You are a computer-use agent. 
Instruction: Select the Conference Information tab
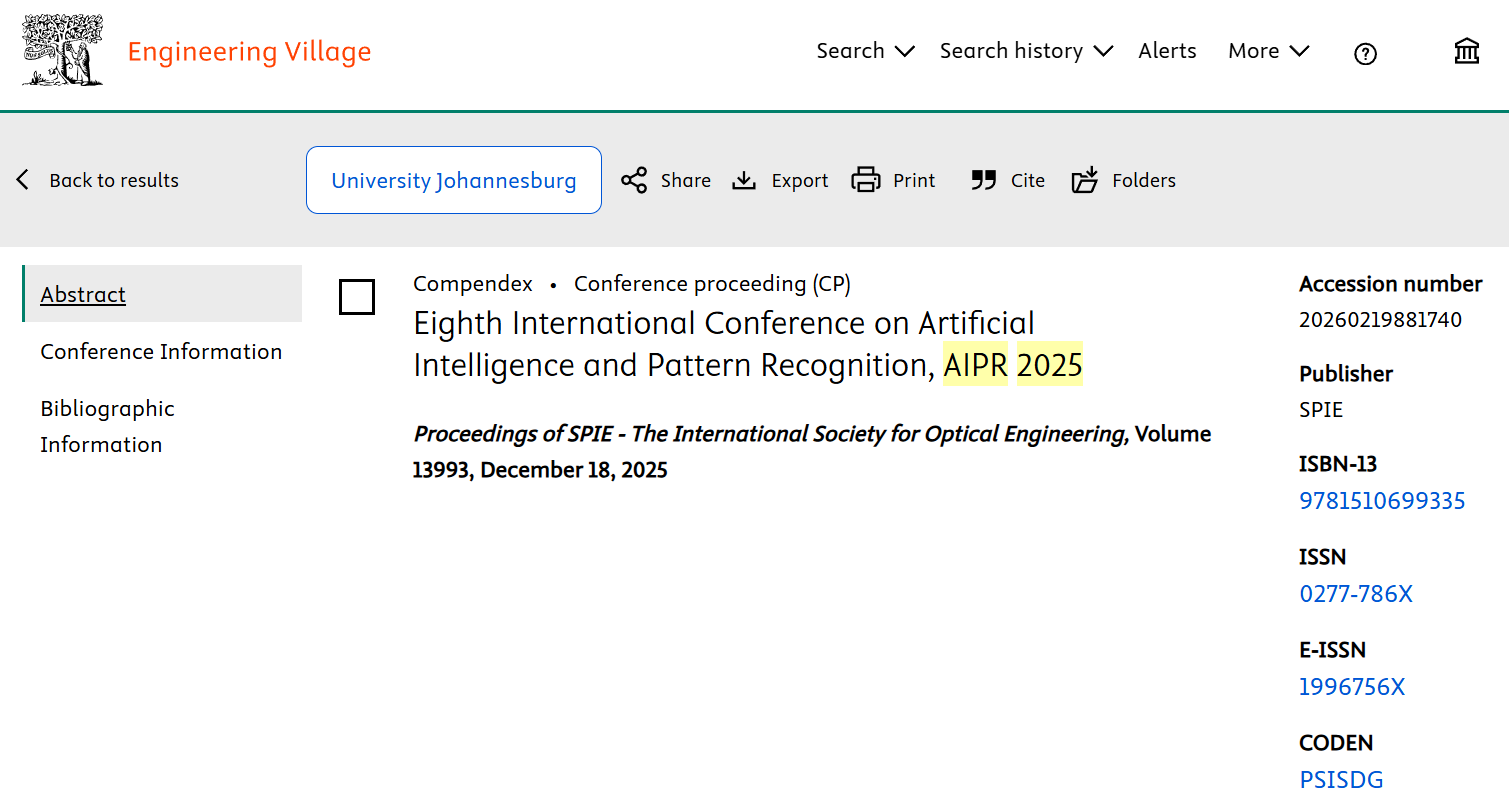[x=161, y=352]
